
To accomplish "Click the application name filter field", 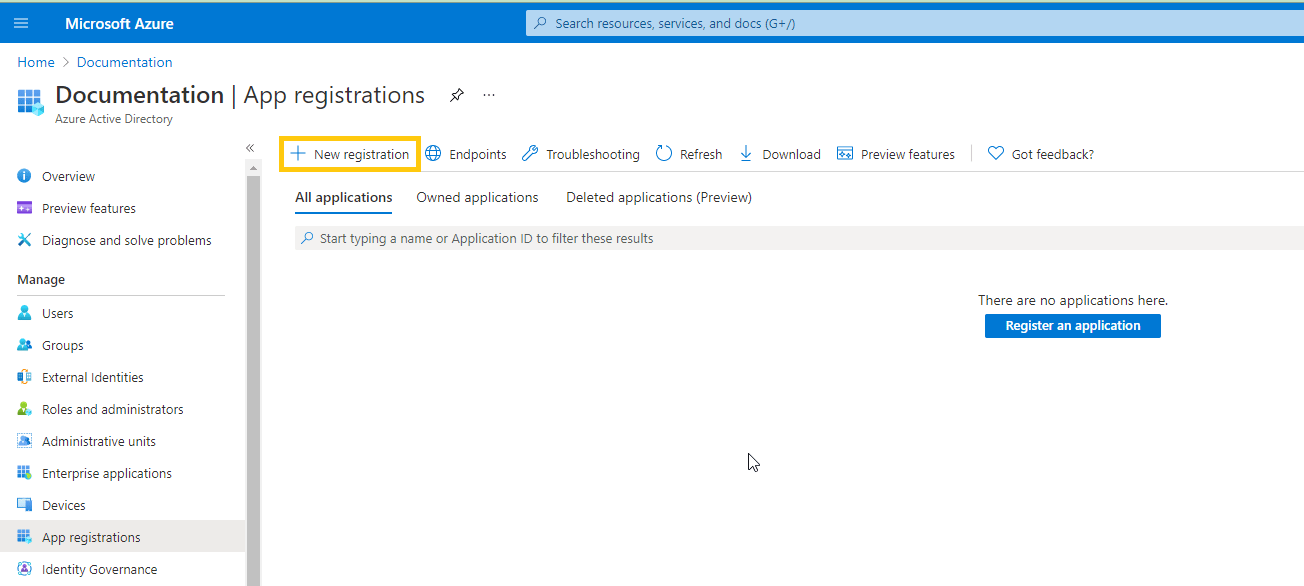I will point(799,238).
